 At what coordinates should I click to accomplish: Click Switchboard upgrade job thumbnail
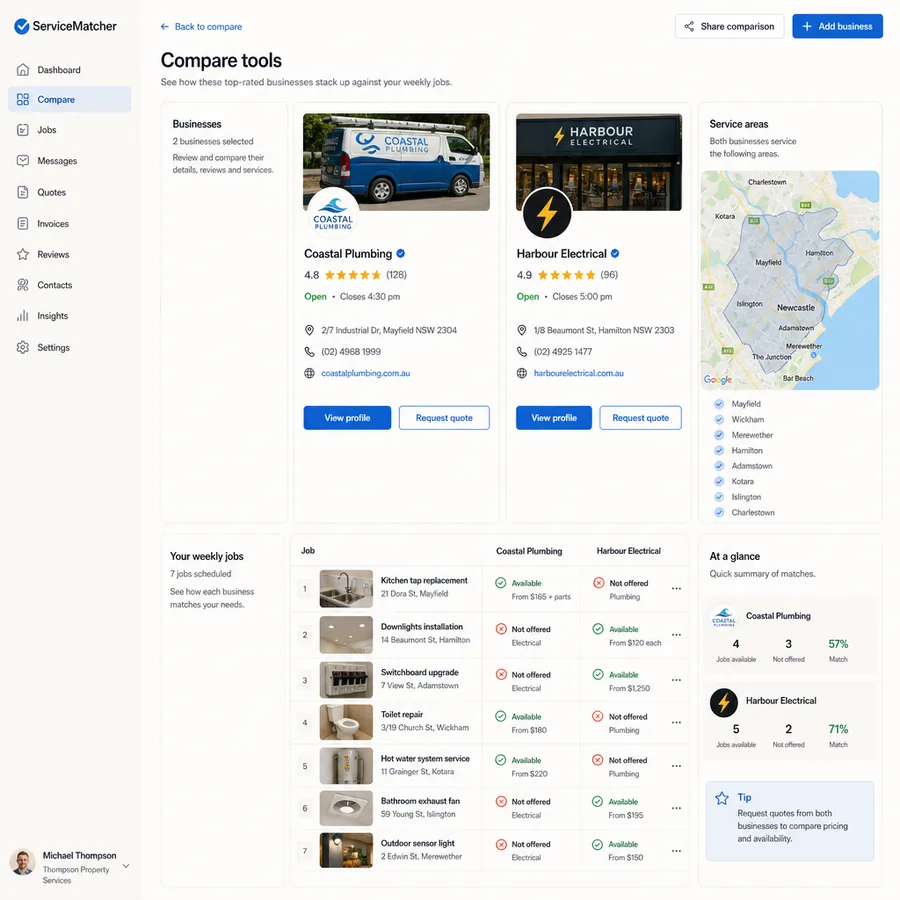346,680
